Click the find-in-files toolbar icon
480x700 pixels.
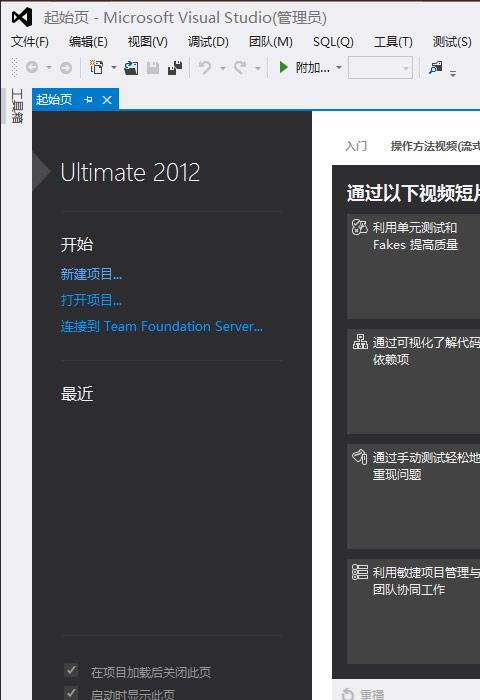(435, 67)
